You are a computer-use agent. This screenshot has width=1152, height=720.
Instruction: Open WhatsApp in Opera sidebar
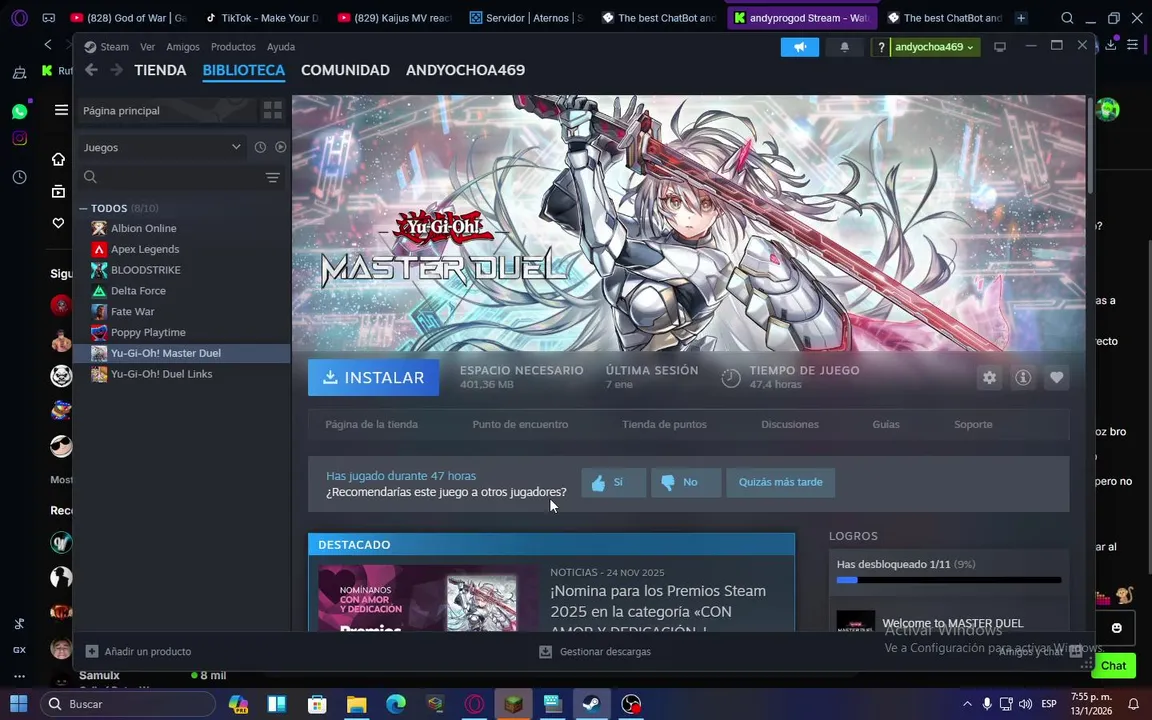[x=20, y=112]
